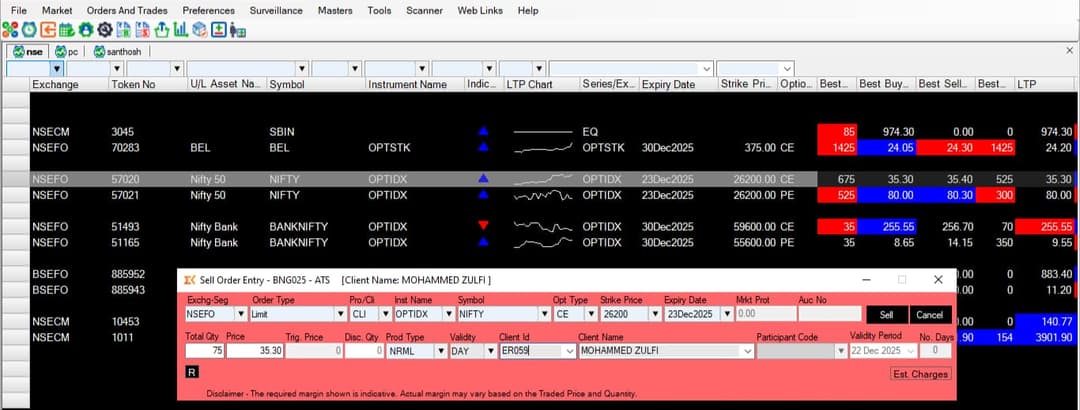
Task: Click the Price field showing 35.30
Action: tap(256, 351)
